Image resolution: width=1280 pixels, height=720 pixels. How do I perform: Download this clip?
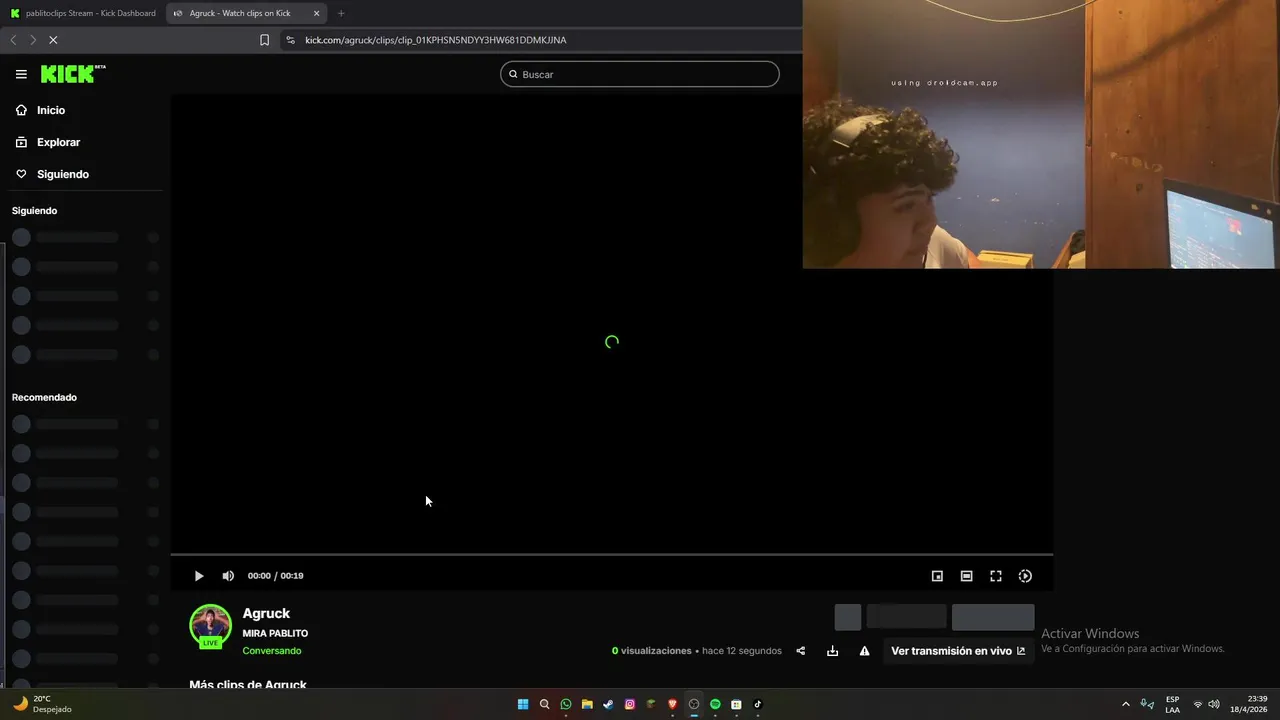tap(832, 651)
